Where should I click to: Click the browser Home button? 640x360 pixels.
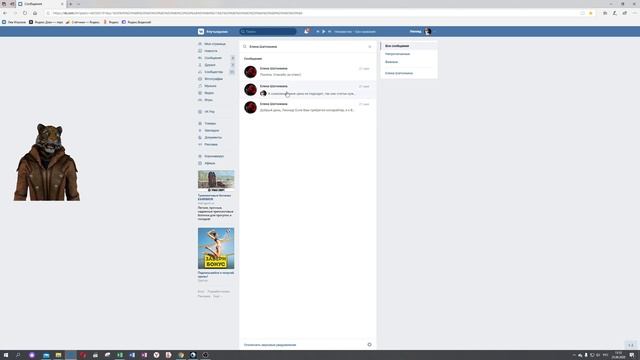click(x=35, y=13)
